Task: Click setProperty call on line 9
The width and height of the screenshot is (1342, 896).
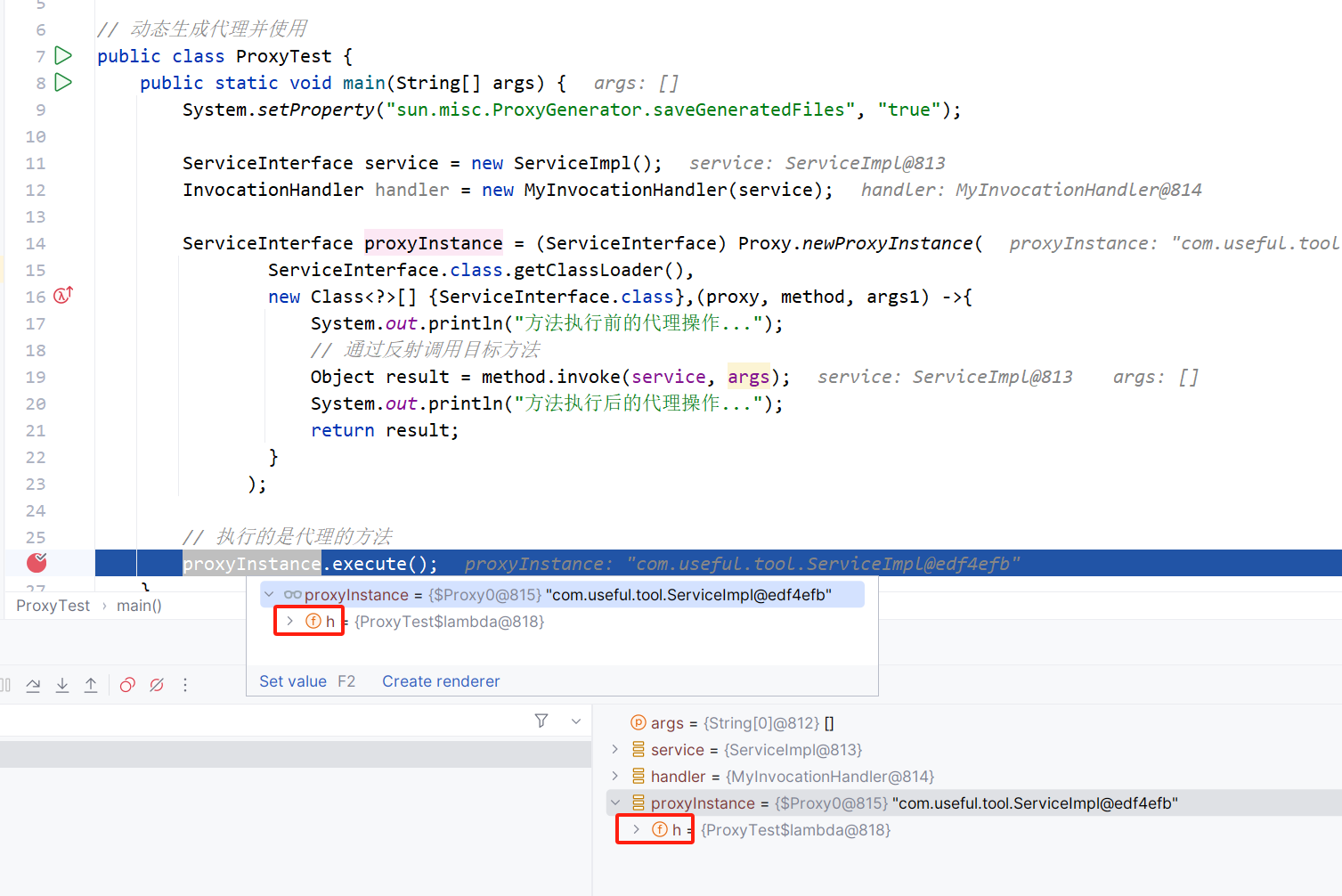Action: click(x=316, y=110)
